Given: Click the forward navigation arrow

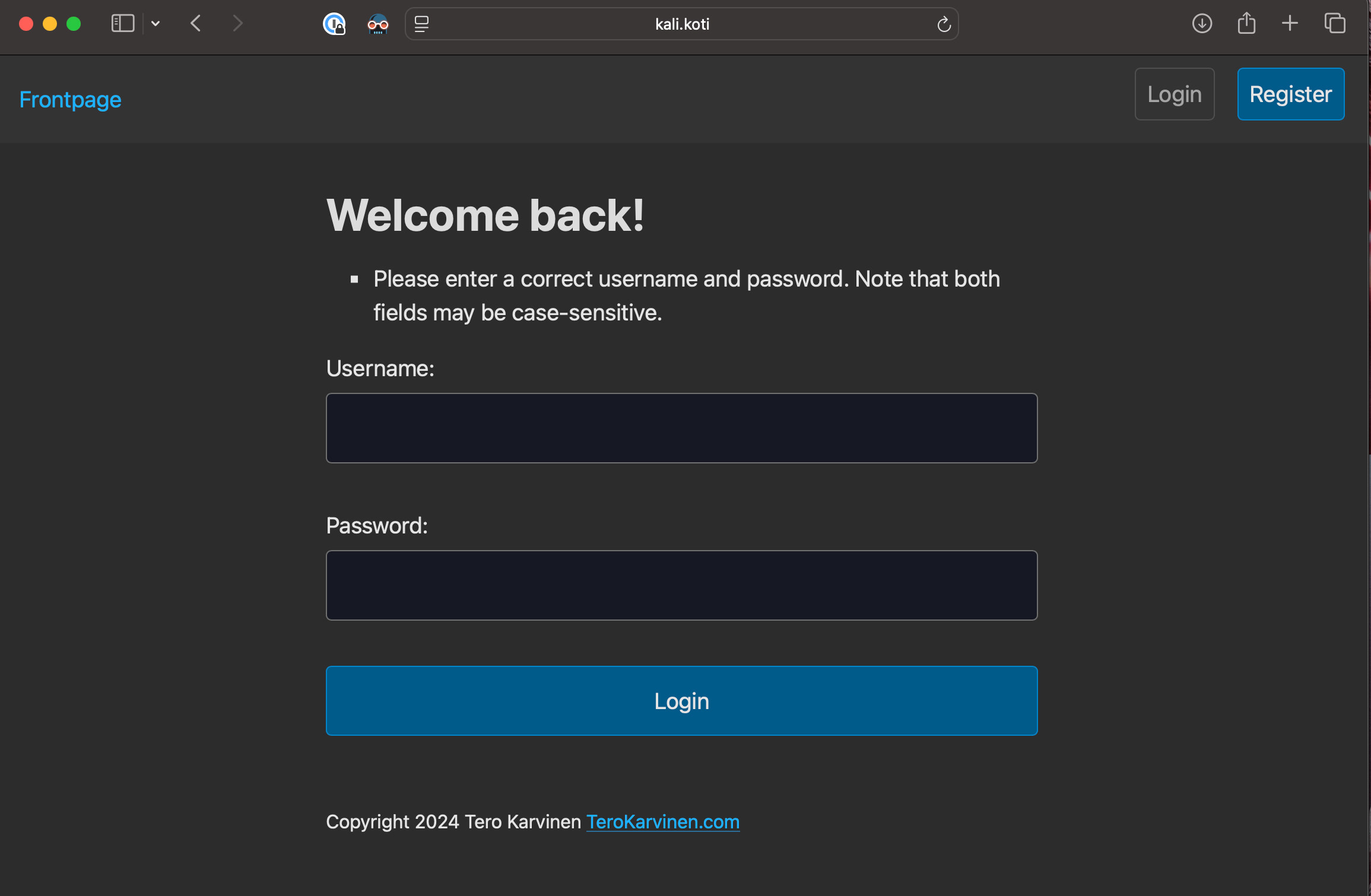Looking at the screenshot, I should click(237, 24).
